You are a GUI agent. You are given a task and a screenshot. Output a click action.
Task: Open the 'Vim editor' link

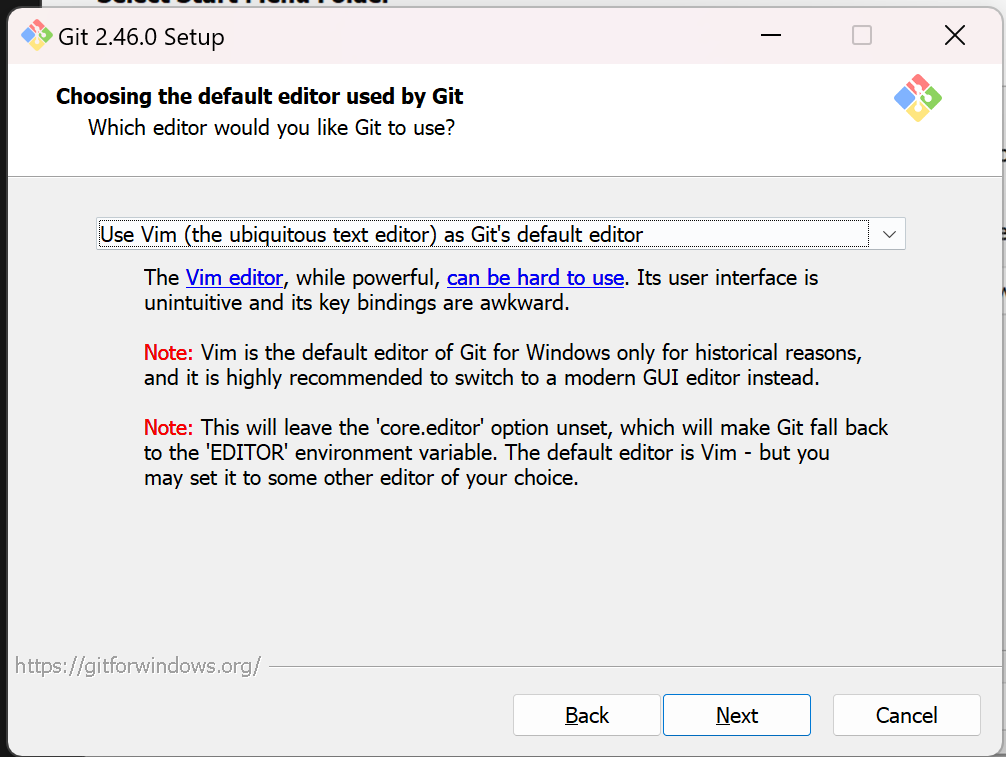click(x=234, y=278)
